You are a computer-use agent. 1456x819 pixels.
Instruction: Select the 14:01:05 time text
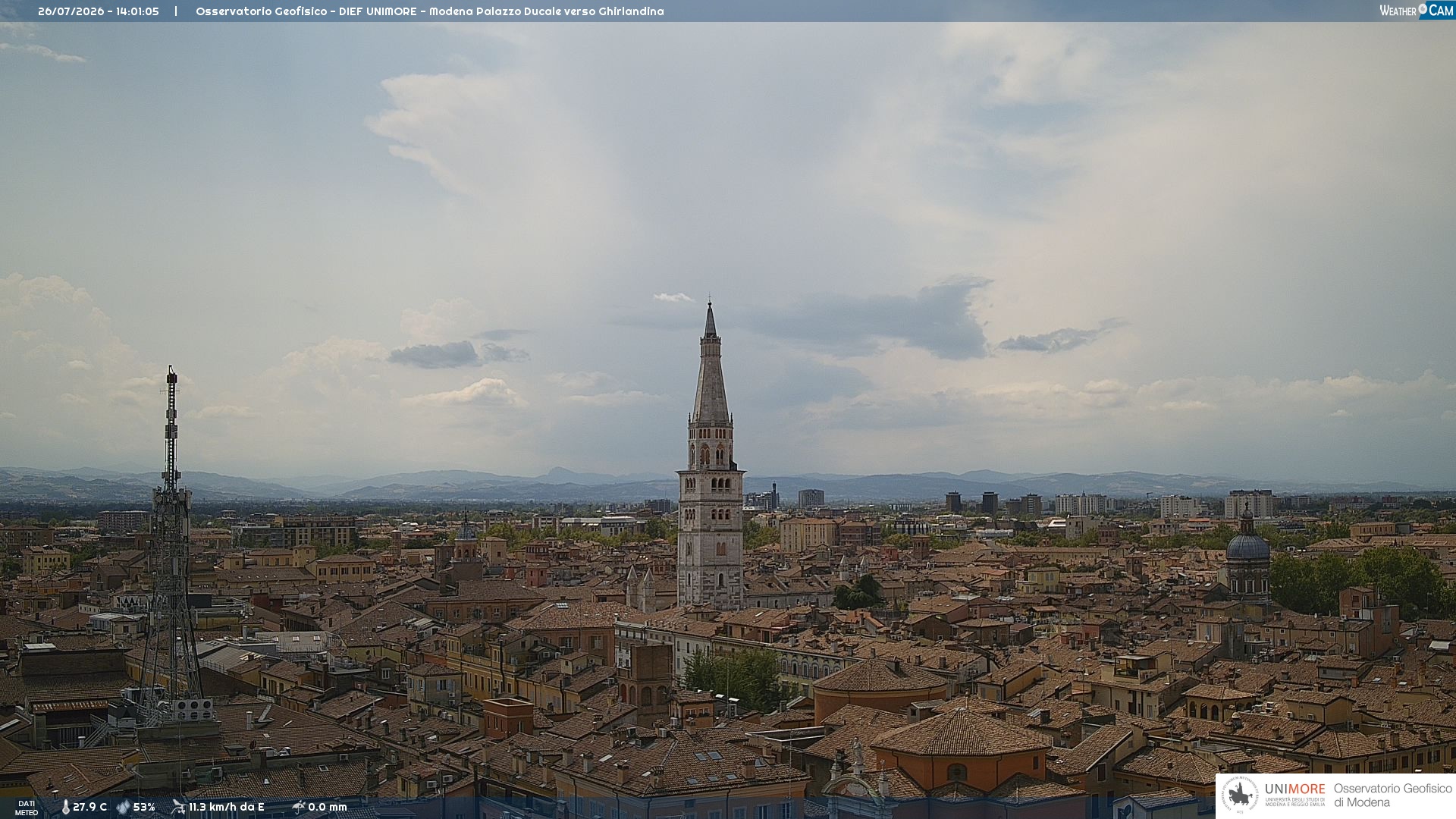tap(137, 11)
